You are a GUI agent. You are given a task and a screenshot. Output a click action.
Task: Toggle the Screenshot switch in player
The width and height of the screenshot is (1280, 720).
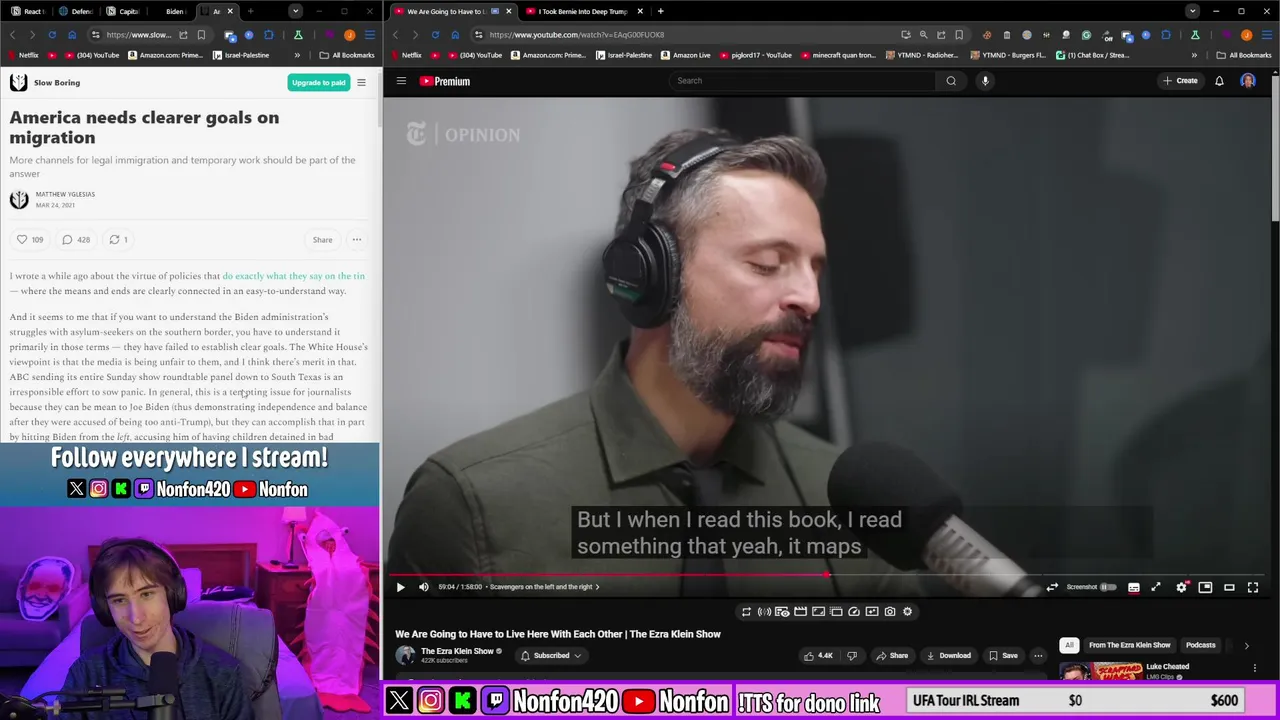pos(1107,587)
